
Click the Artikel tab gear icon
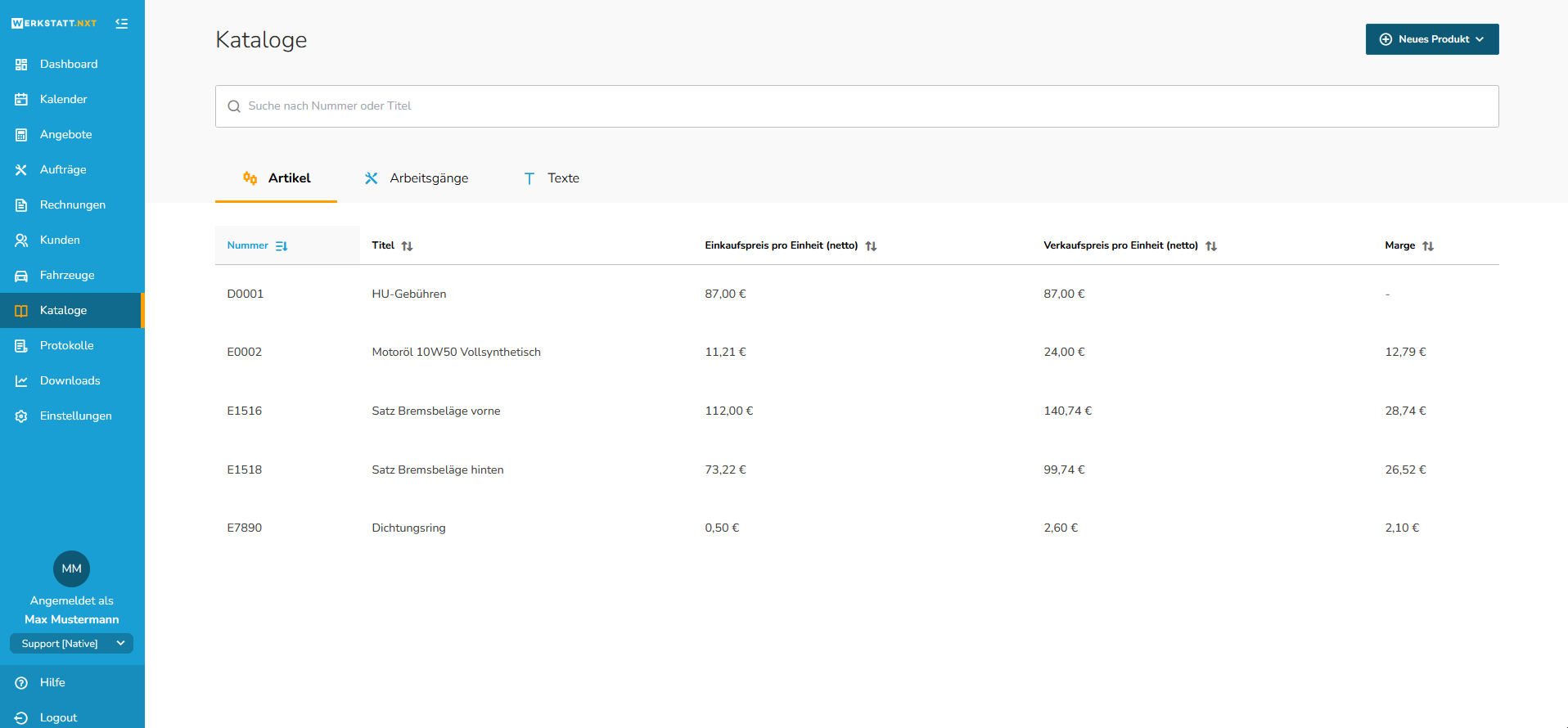tap(250, 178)
